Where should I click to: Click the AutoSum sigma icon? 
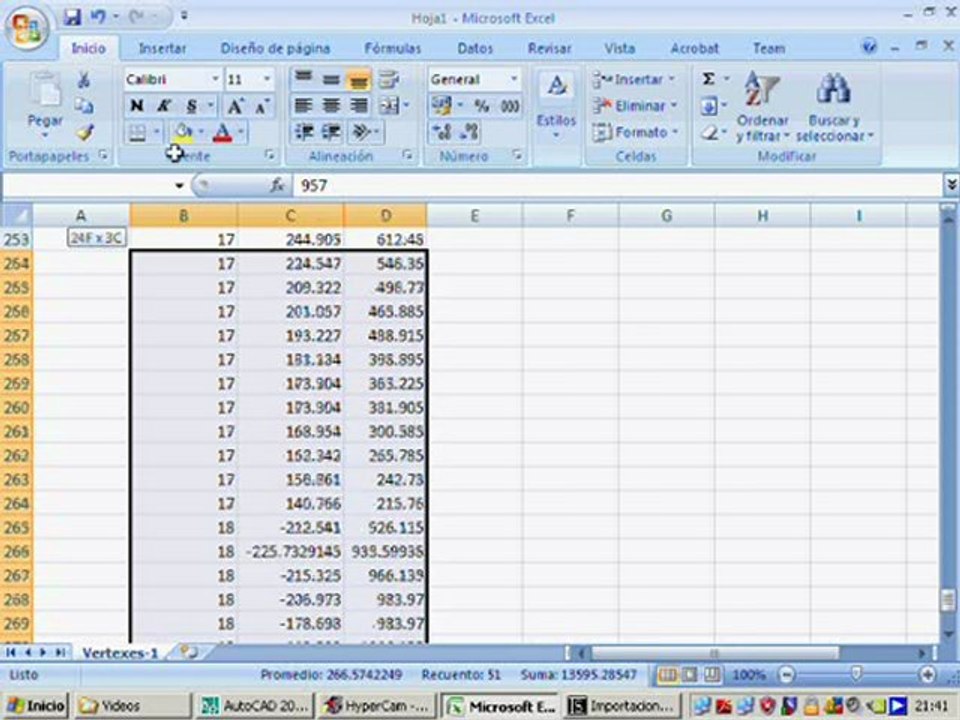pos(708,78)
